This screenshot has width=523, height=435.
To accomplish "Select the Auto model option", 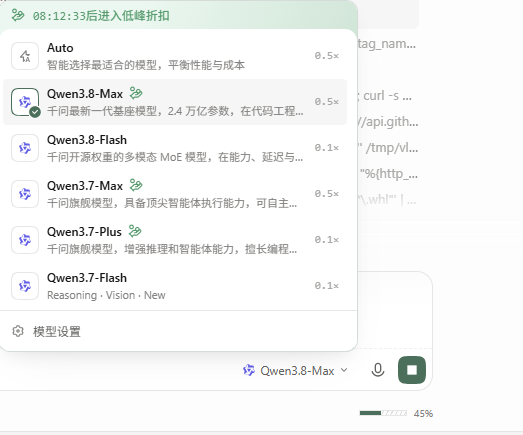I will (x=175, y=56).
